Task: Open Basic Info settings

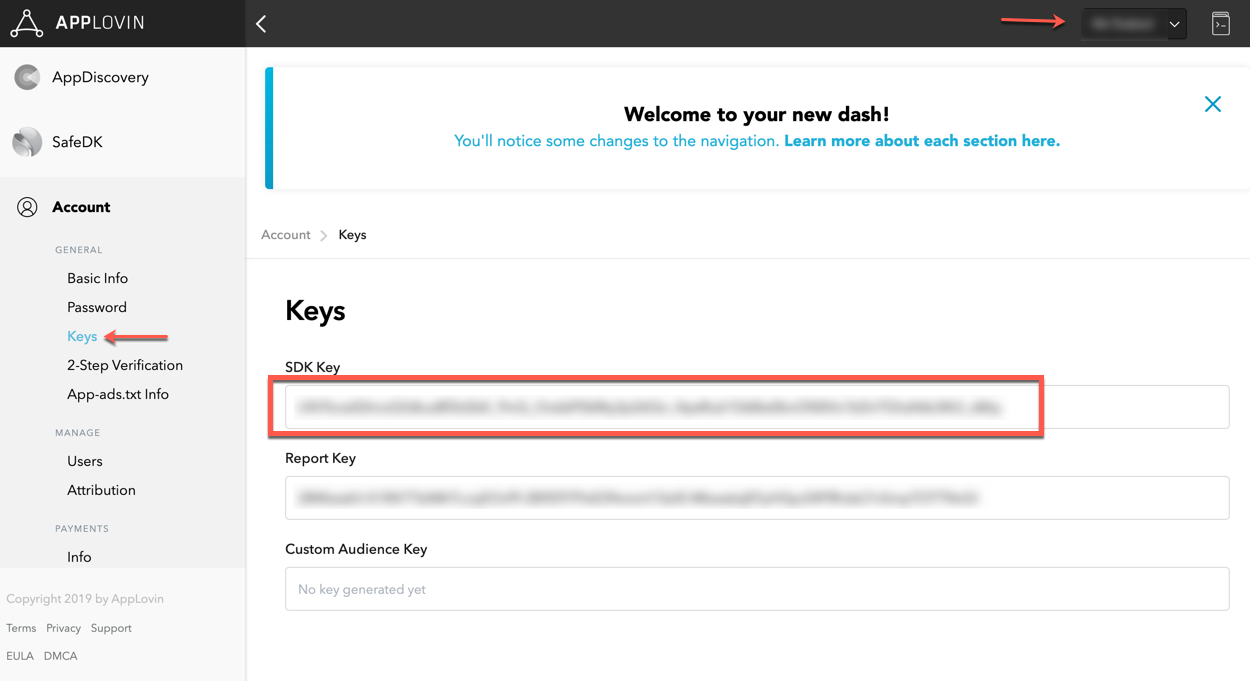Action: [97, 278]
